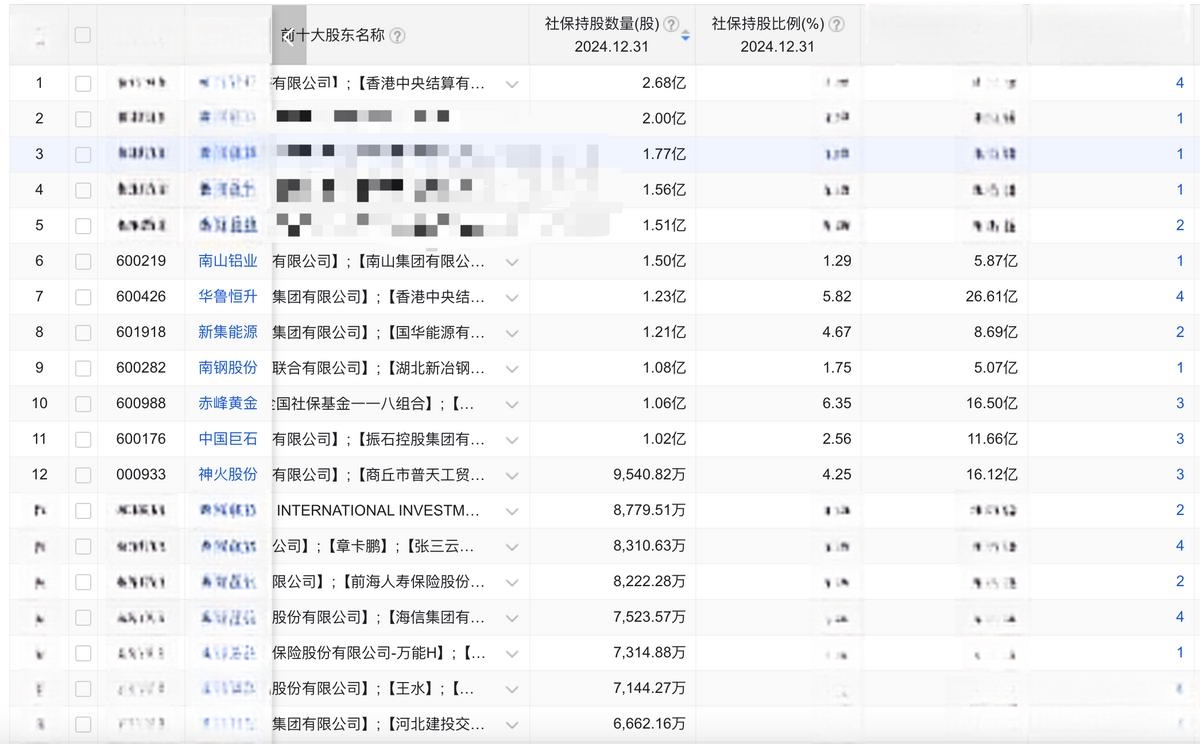Click the 6.35 ratio in 赤峰黄金 row
Image resolution: width=1200 pixels, height=744 pixels.
(837, 404)
